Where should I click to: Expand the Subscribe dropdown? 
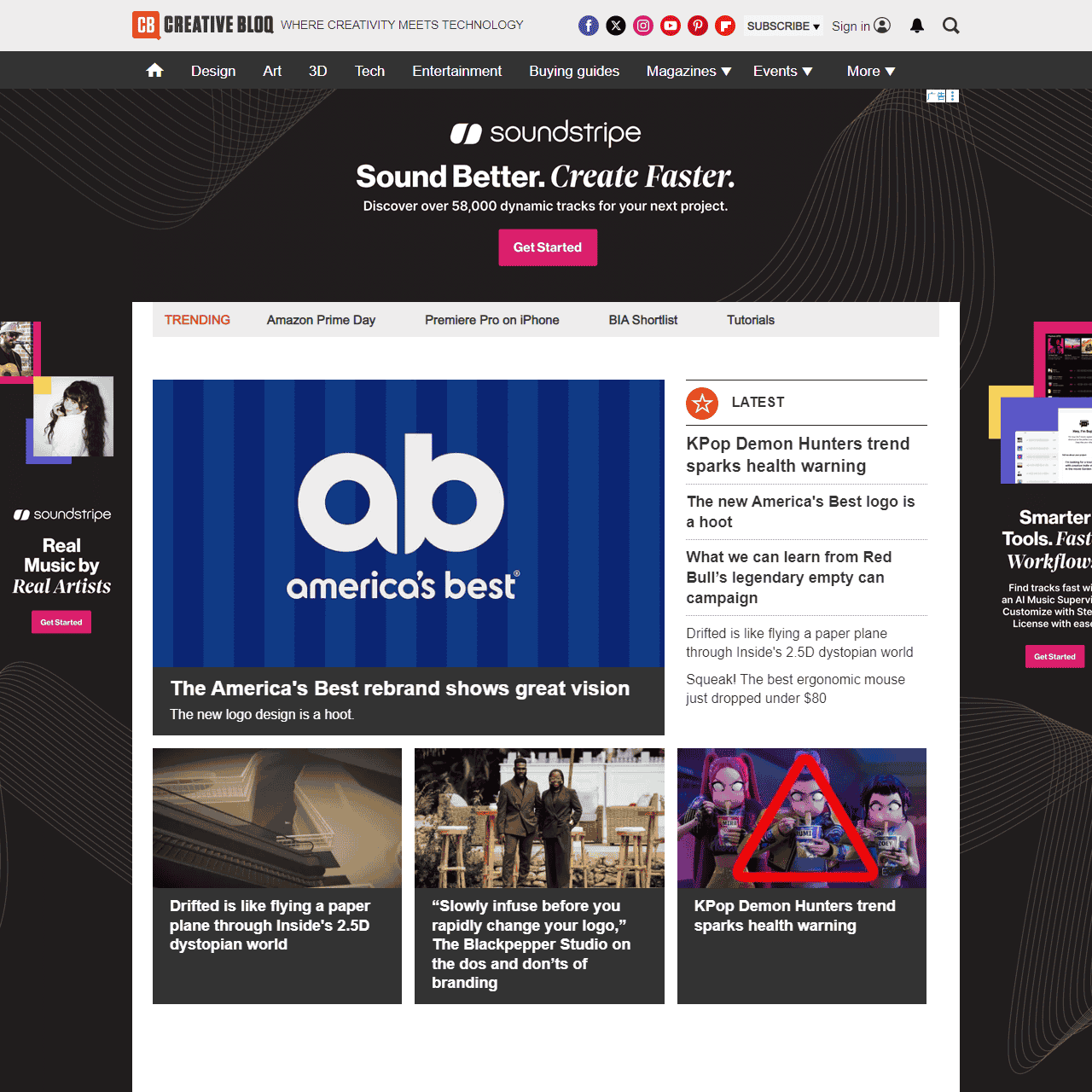tap(782, 26)
